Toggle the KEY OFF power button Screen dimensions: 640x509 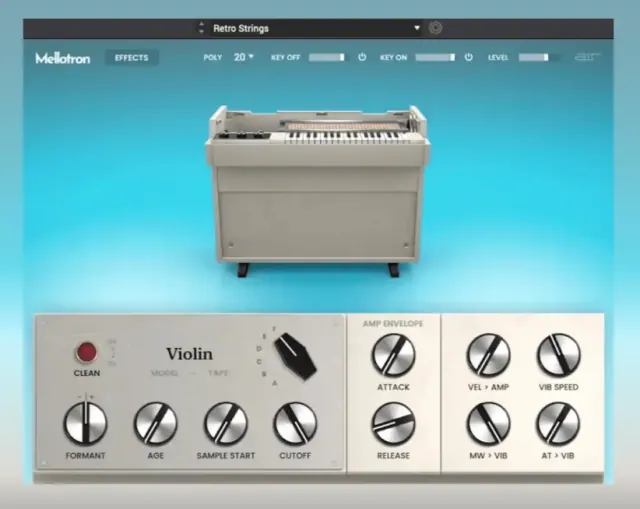[362, 57]
